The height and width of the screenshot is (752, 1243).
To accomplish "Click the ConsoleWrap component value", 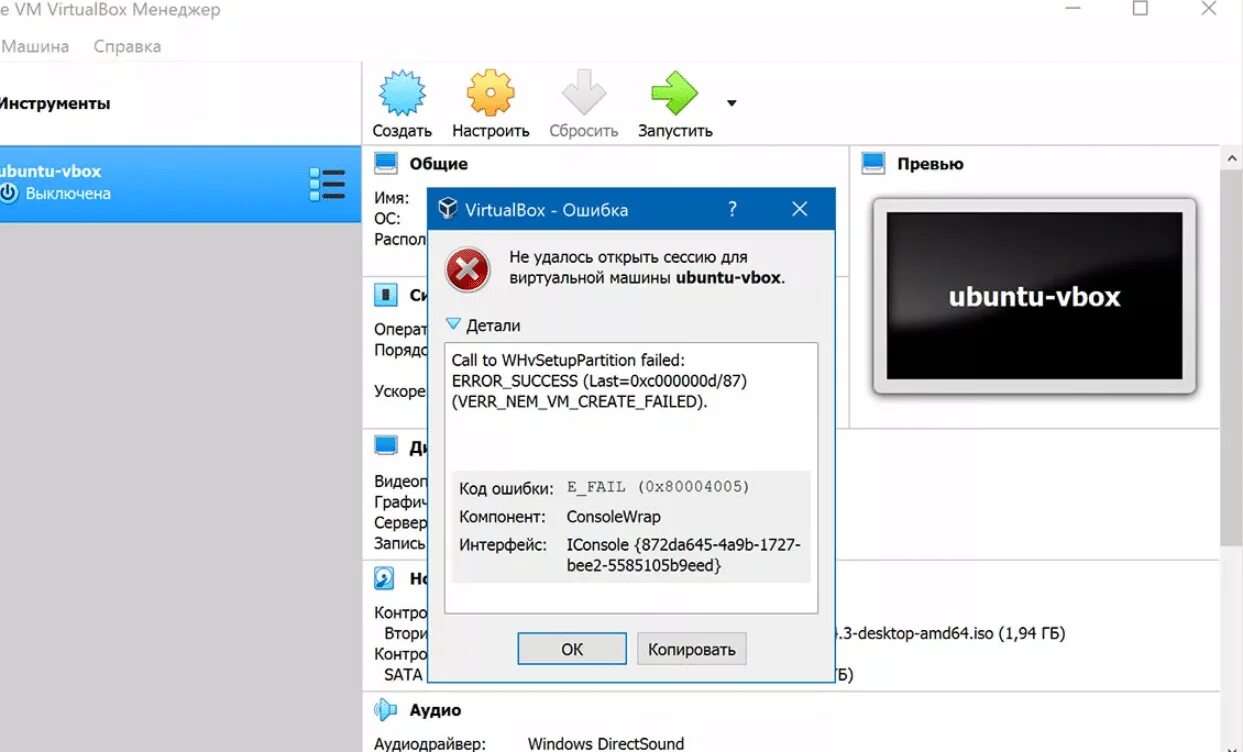I will point(613,517).
